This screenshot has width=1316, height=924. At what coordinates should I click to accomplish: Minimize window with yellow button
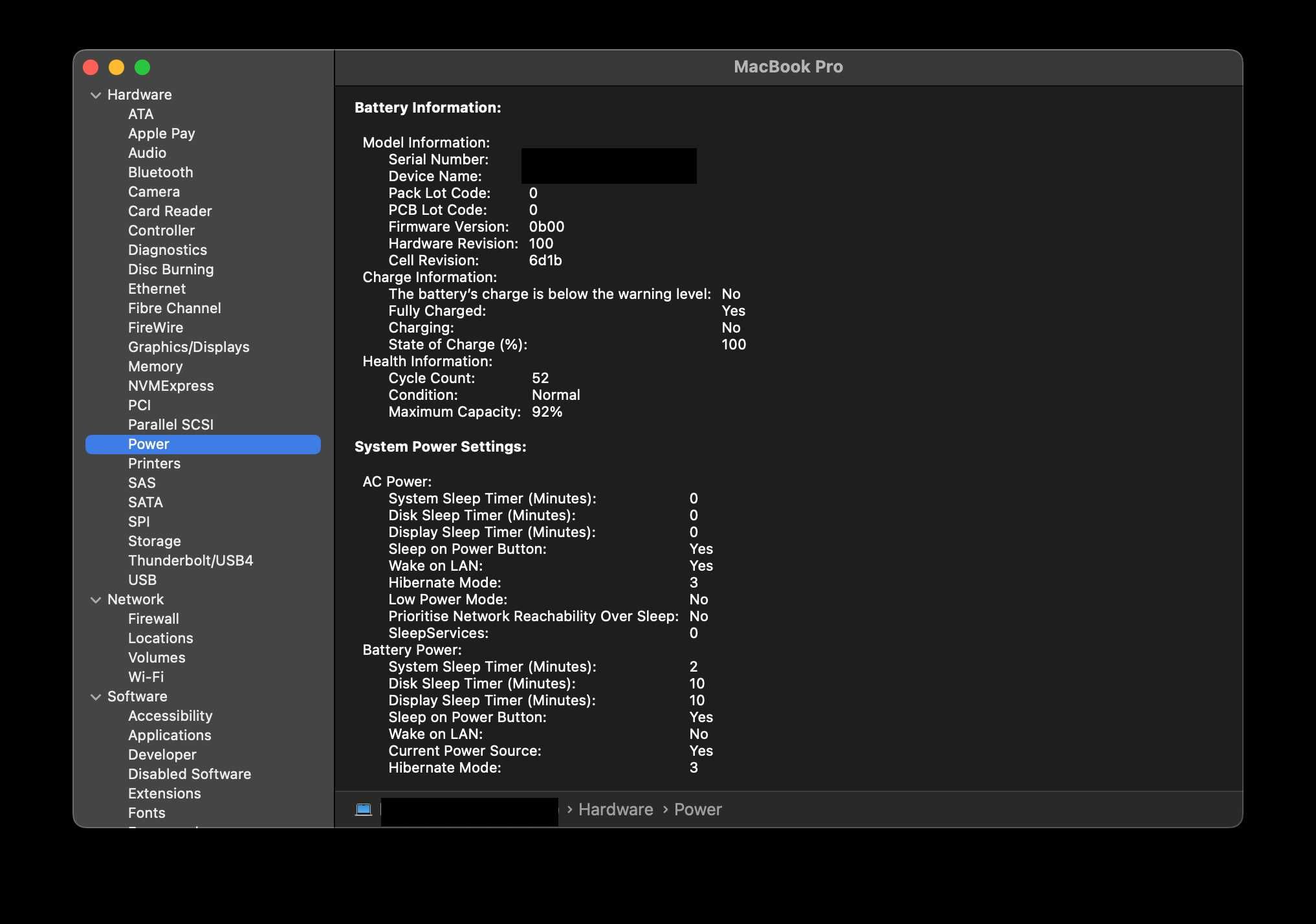(116, 67)
